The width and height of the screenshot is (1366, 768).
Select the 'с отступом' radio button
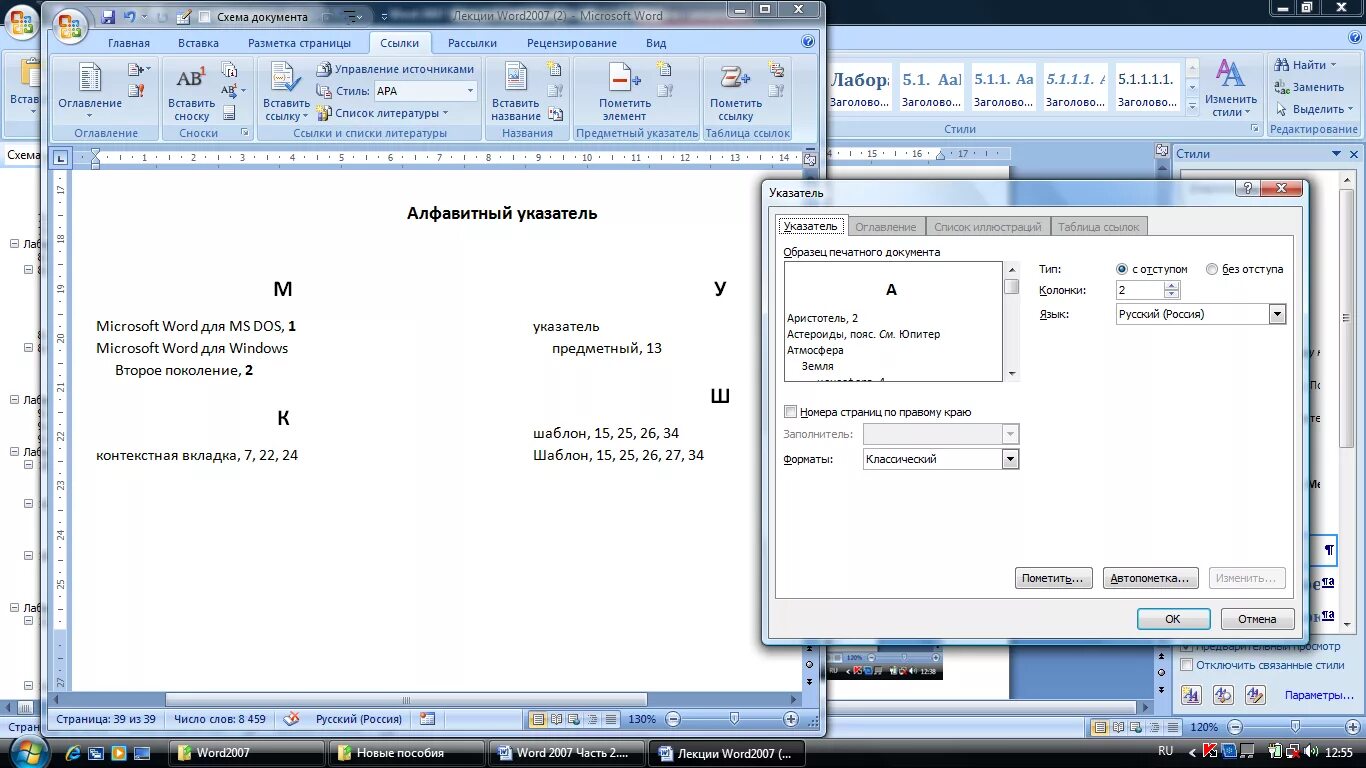click(x=1122, y=269)
